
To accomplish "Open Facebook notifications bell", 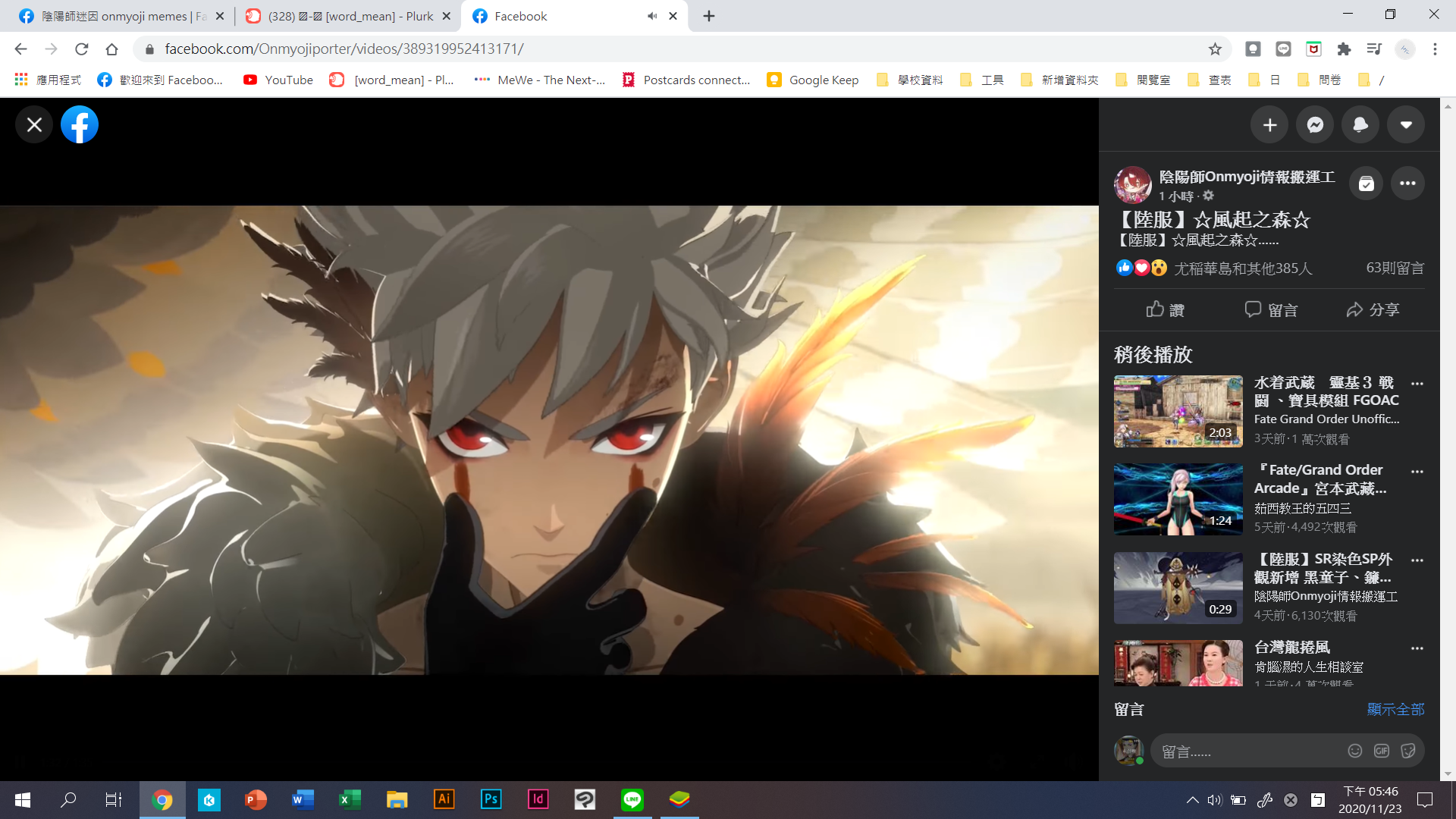I will click(1361, 125).
